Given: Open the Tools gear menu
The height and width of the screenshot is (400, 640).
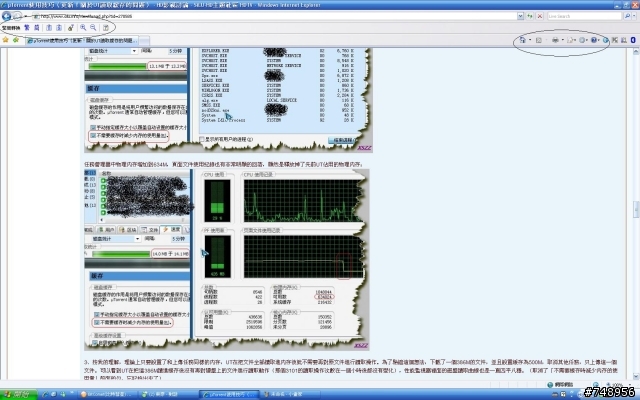Looking at the screenshot, I should (583, 40).
